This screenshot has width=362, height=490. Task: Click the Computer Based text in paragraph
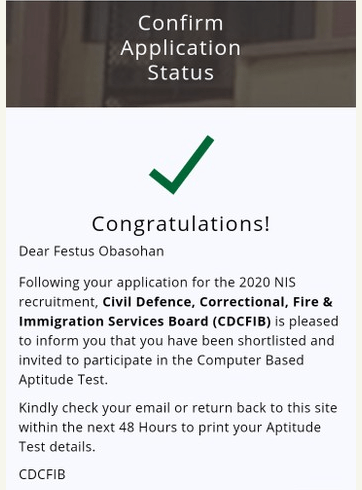[x=250, y=360]
